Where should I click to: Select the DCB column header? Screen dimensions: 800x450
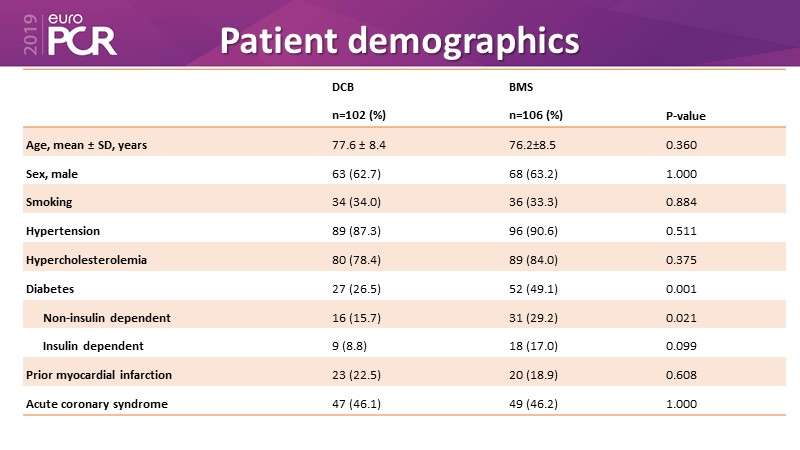343,87
